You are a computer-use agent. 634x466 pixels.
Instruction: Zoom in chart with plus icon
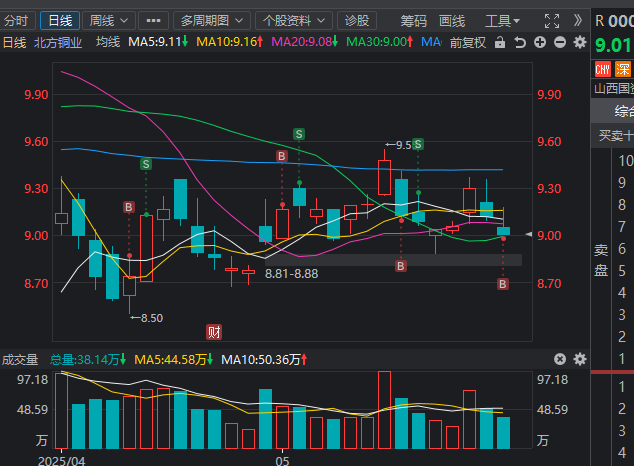539,41
